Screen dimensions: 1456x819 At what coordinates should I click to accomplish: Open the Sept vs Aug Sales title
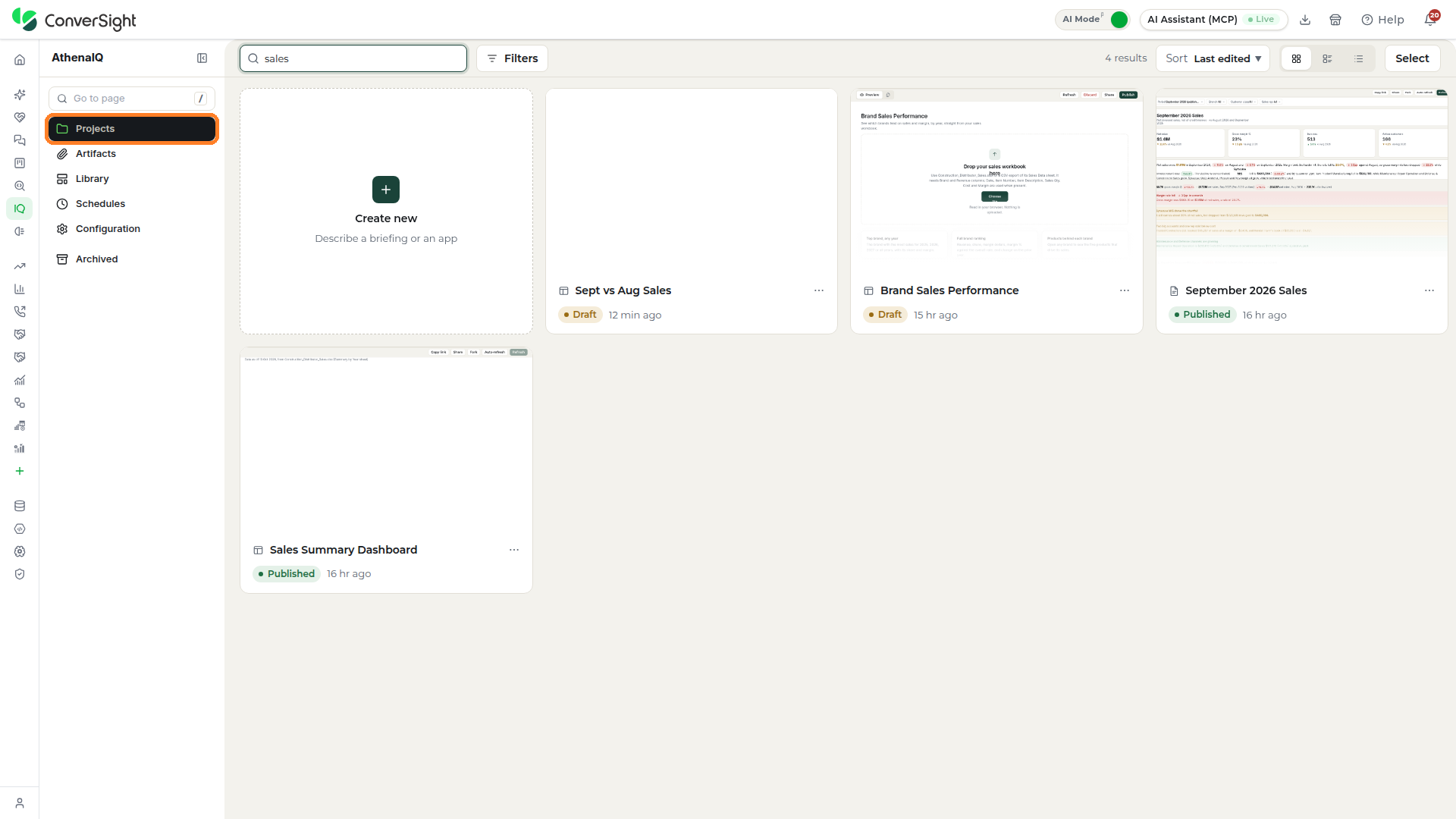point(623,290)
